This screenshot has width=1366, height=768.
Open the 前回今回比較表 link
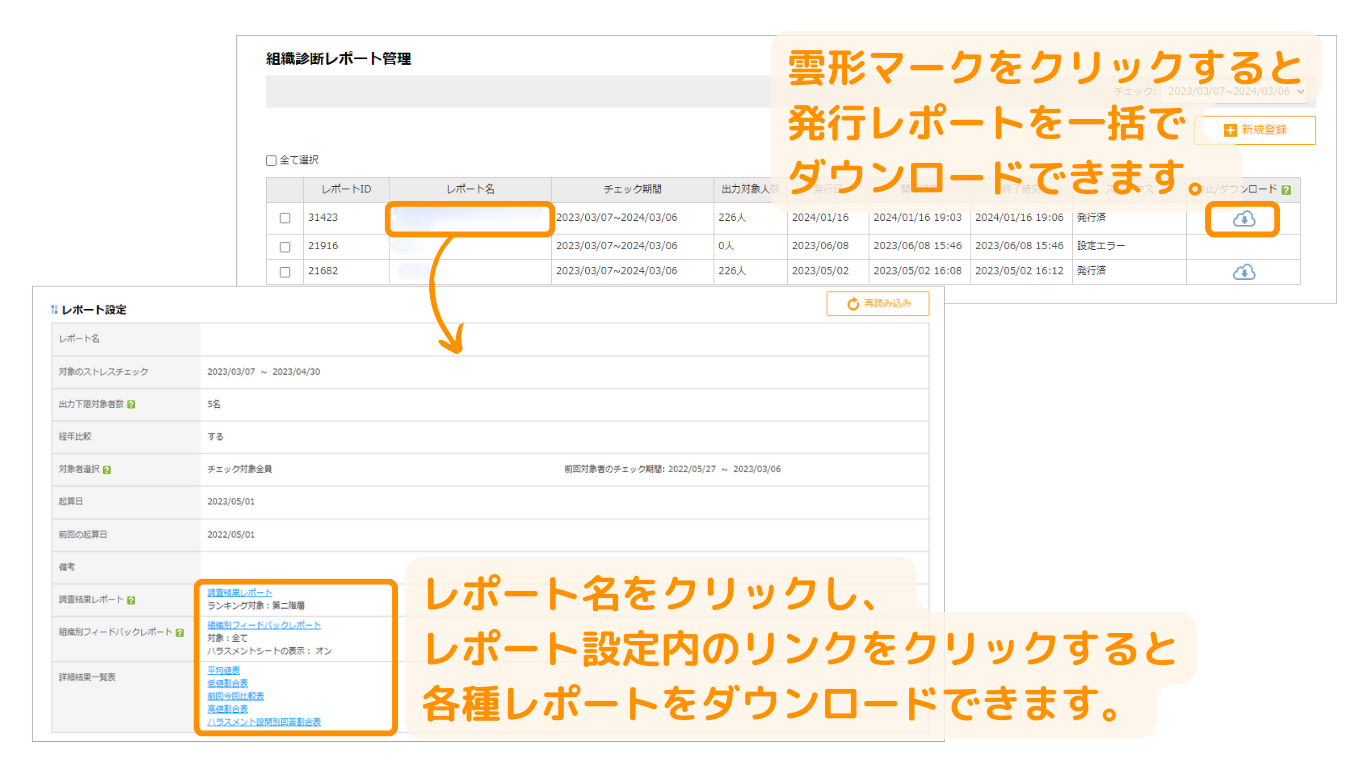pos(235,696)
